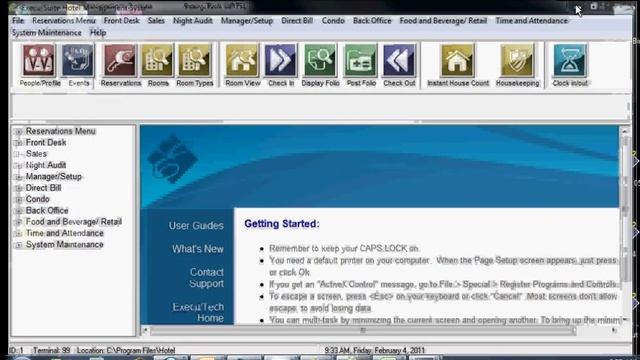Click the date and time status entry

[x=374, y=350]
